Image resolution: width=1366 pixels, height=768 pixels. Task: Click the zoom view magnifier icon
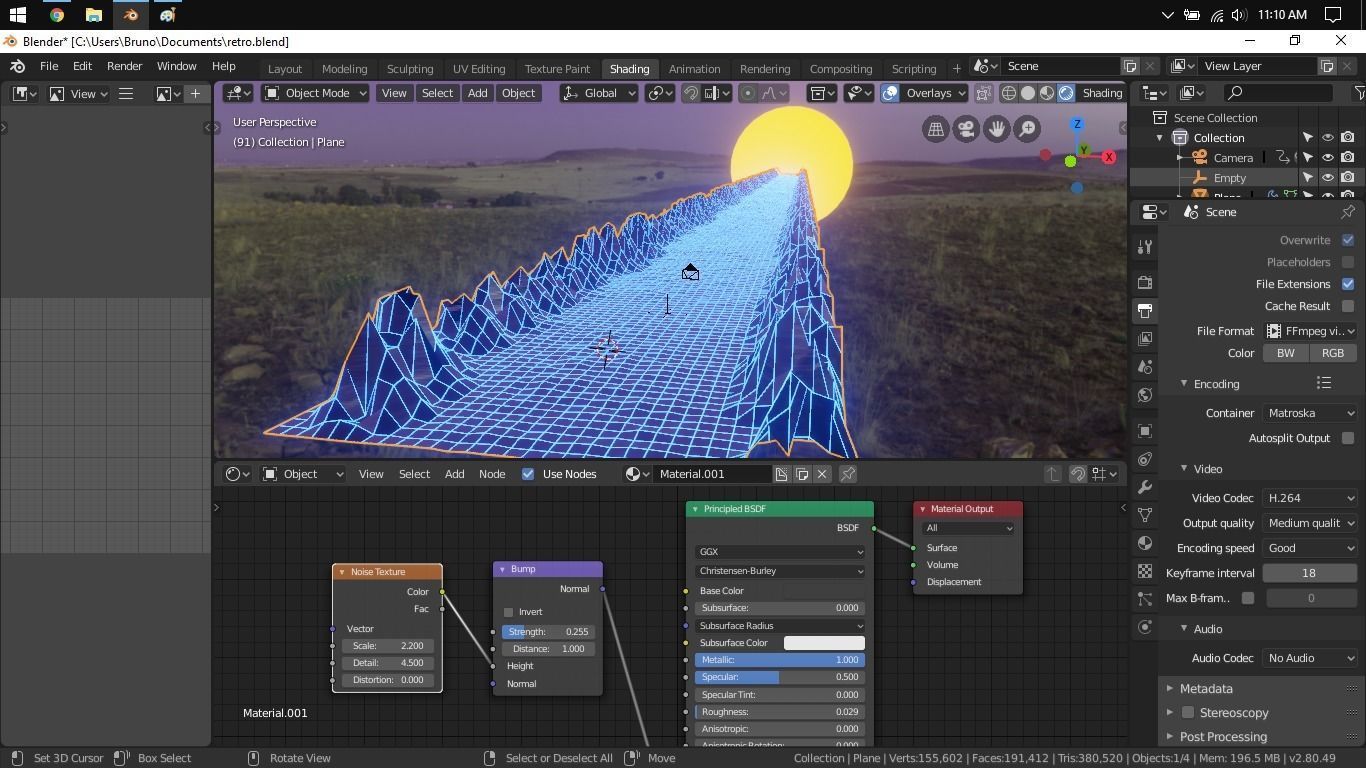(x=1027, y=129)
